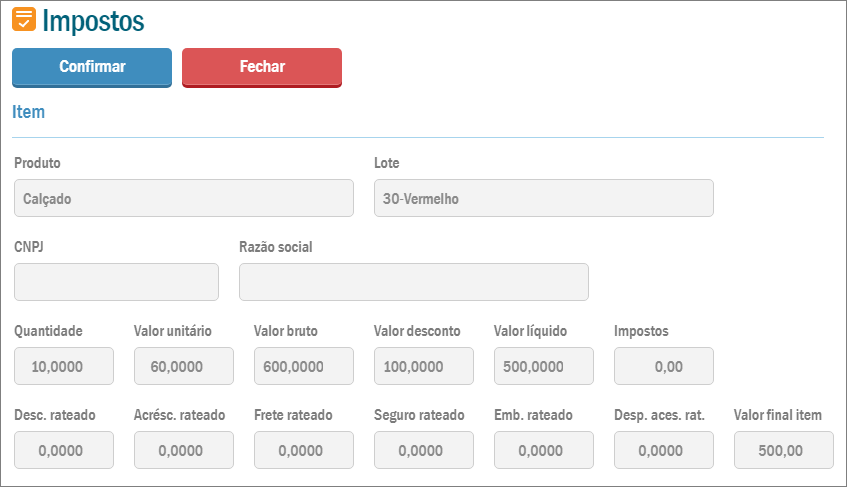
Task: Select the Valor líquido field
Action: coord(544,366)
